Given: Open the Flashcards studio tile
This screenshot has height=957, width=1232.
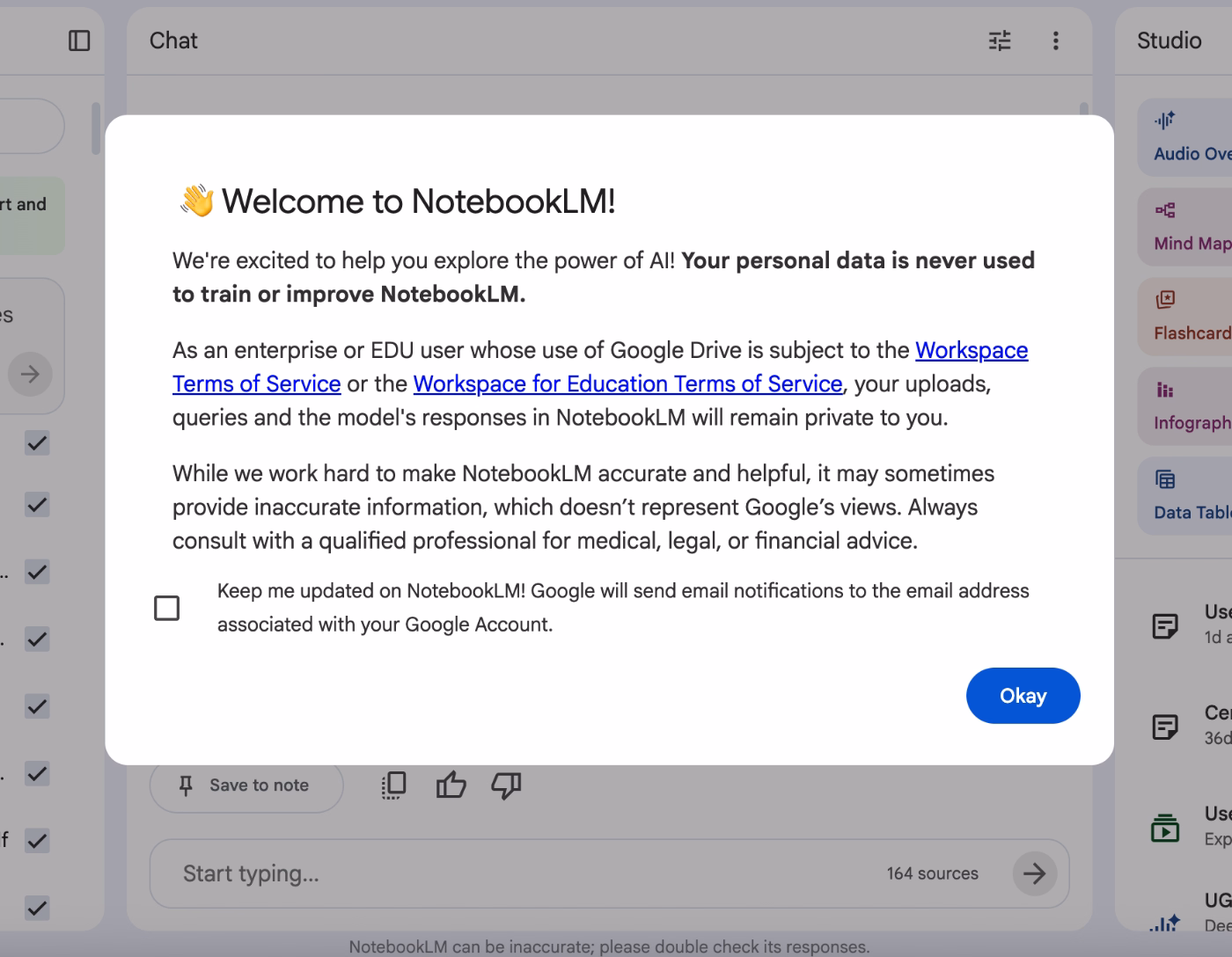Looking at the screenshot, I should tap(1184, 317).
